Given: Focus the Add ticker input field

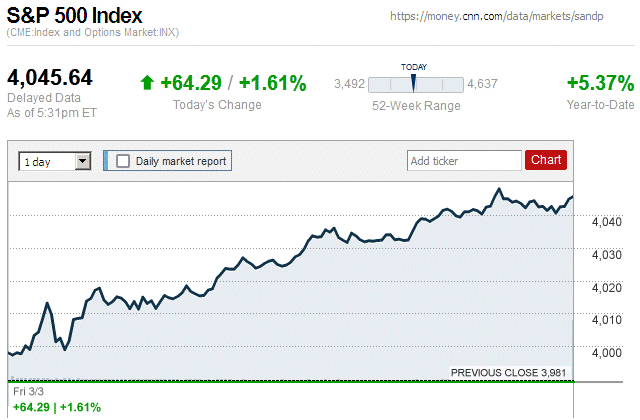Looking at the screenshot, I should [x=464, y=160].
